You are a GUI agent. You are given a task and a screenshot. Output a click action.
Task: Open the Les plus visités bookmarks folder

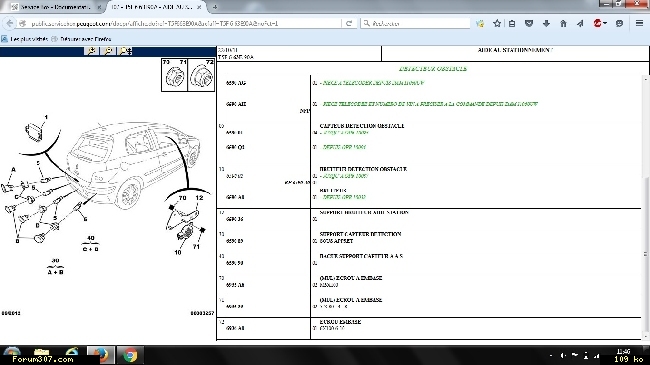point(25,39)
